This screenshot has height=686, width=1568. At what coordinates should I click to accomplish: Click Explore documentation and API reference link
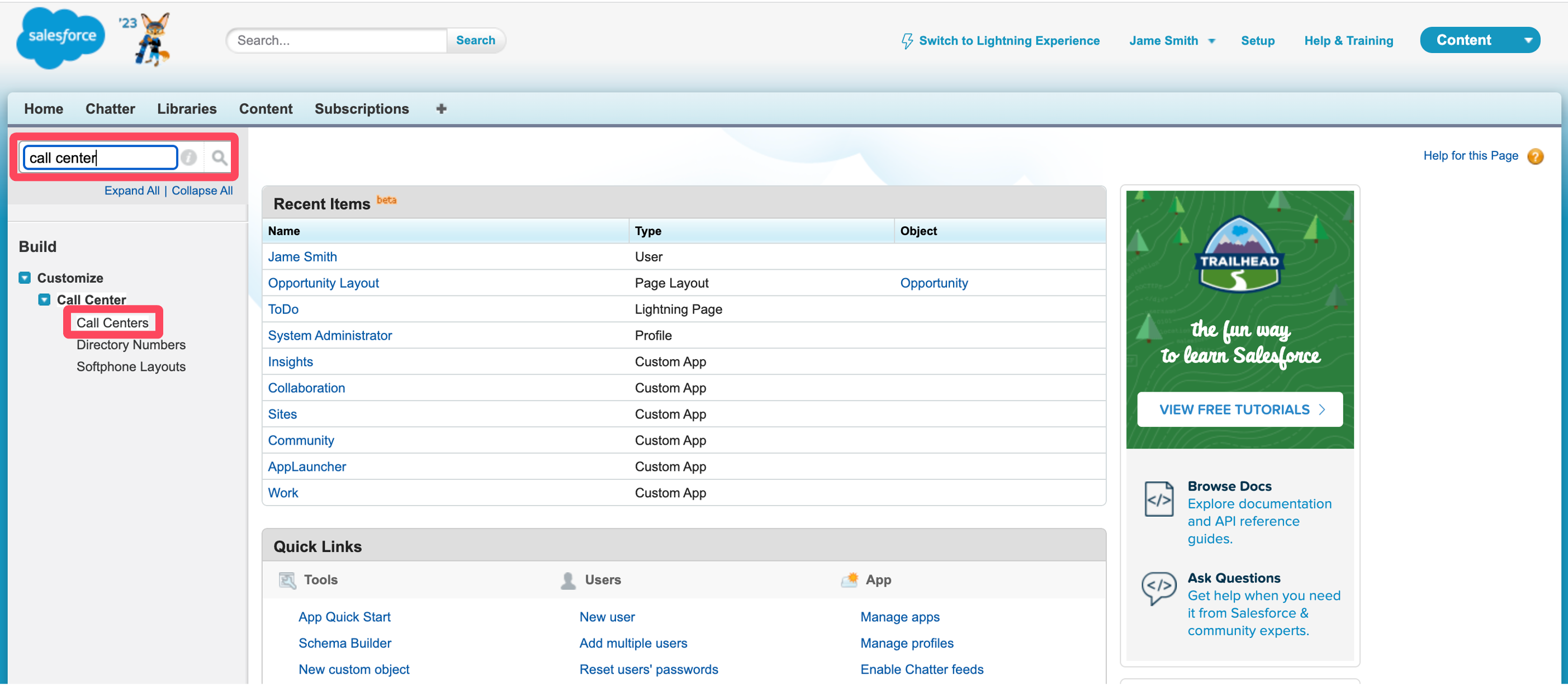coord(1259,521)
